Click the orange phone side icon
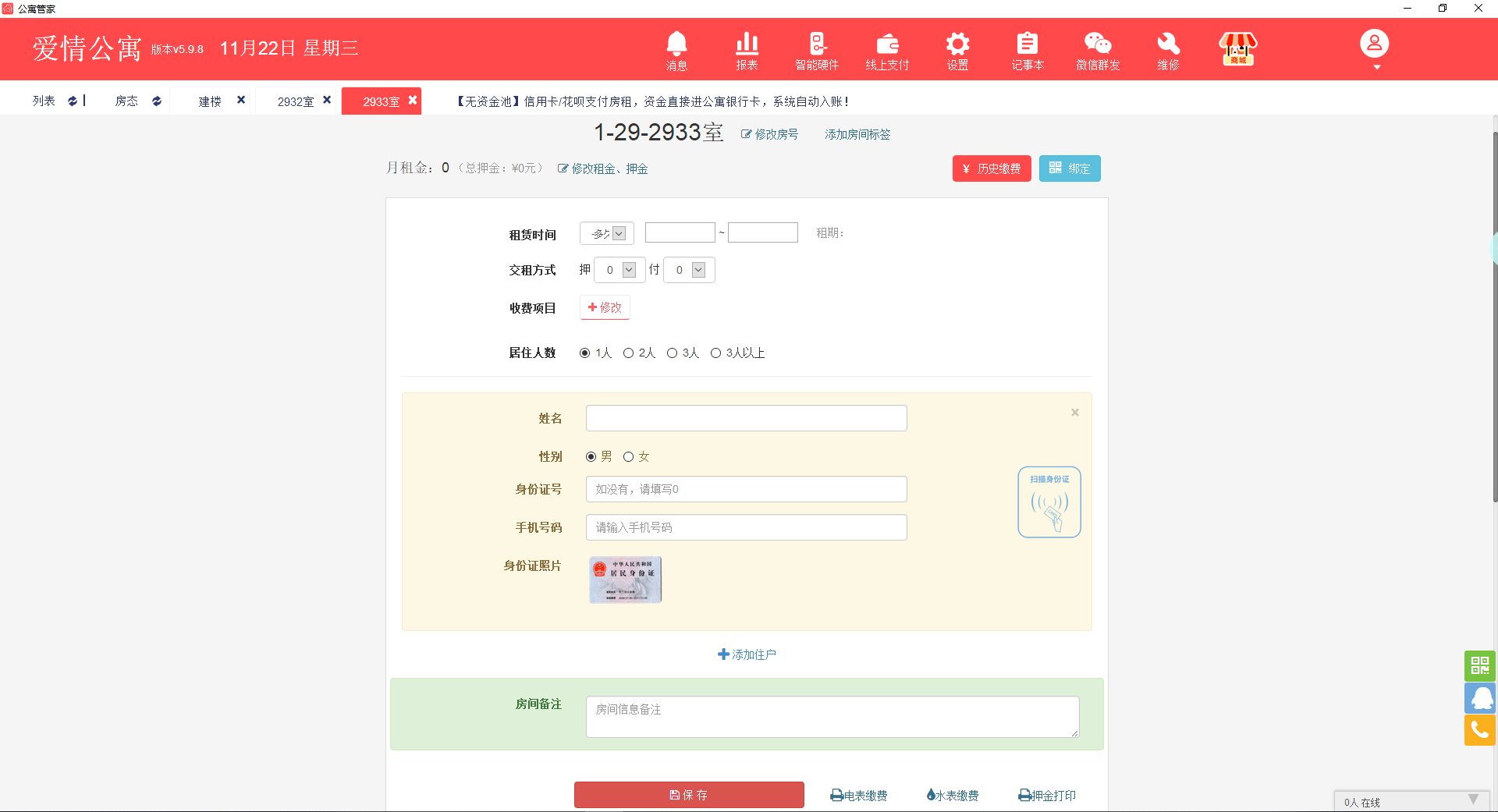Screen dimensions: 1498x812 pyautogui.click(x=1480, y=730)
